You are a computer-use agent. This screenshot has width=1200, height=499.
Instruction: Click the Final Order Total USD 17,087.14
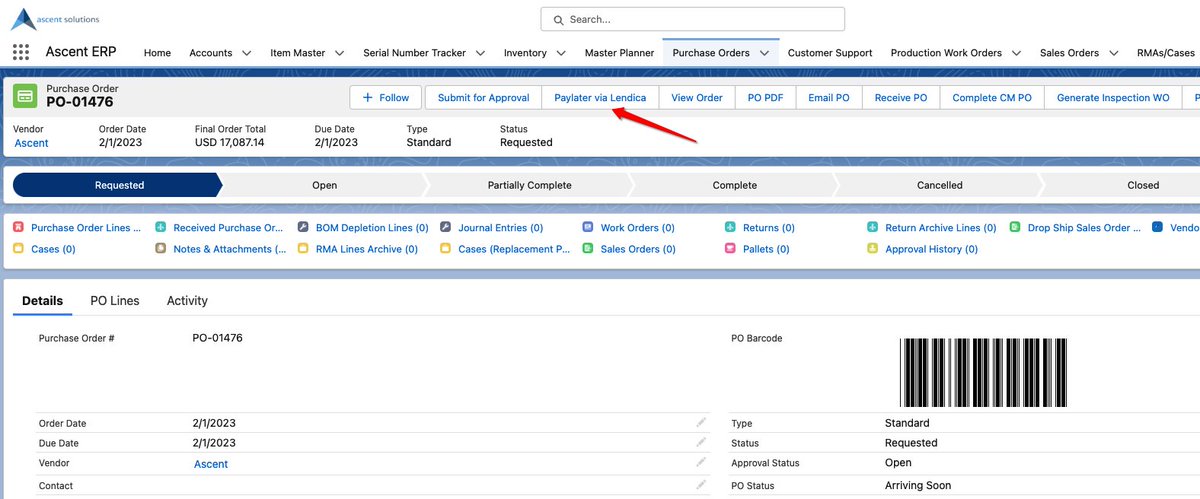pyautogui.click(x=230, y=143)
